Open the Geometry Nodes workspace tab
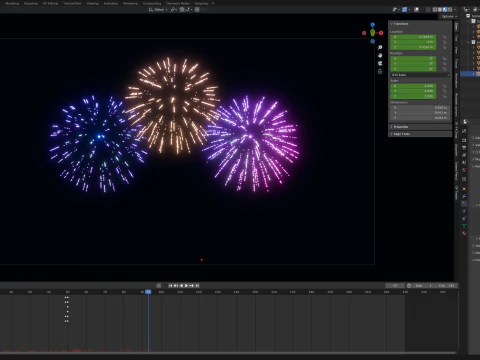This screenshot has height=360, width=480. (178, 3)
